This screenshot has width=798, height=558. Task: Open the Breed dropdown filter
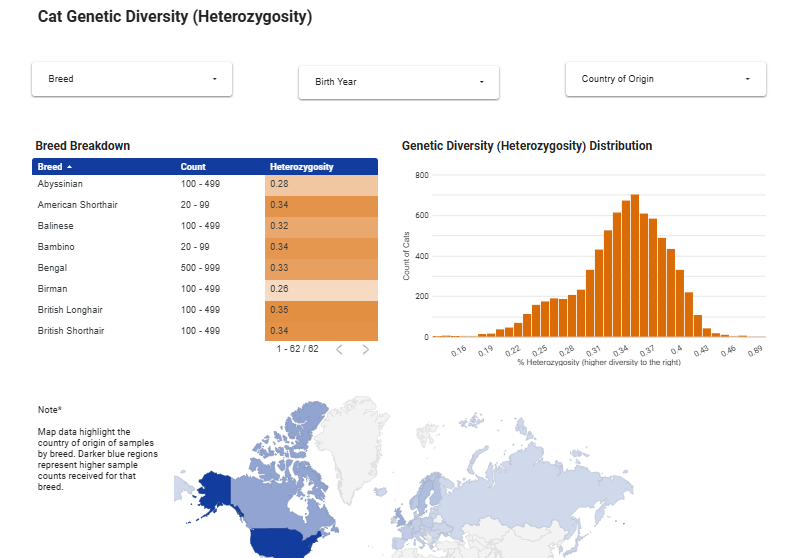(132, 79)
